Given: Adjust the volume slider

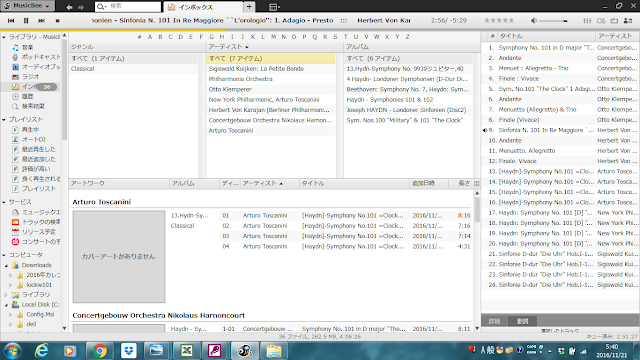Looking at the screenshot, I should click(x=553, y=21).
